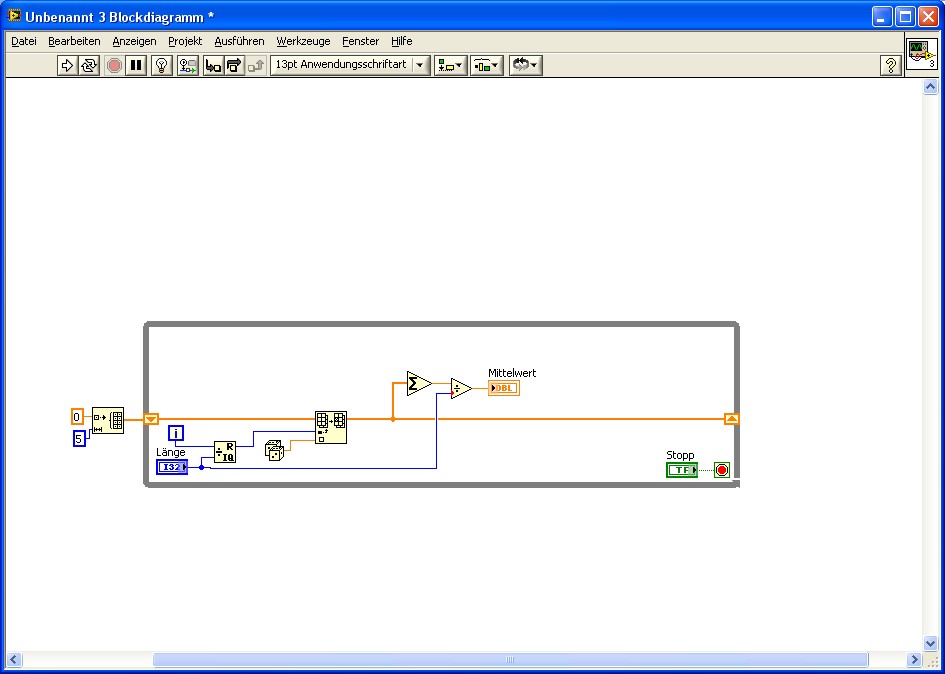Open the Anzeigen menu
945x674 pixels.
pos(134,41)
